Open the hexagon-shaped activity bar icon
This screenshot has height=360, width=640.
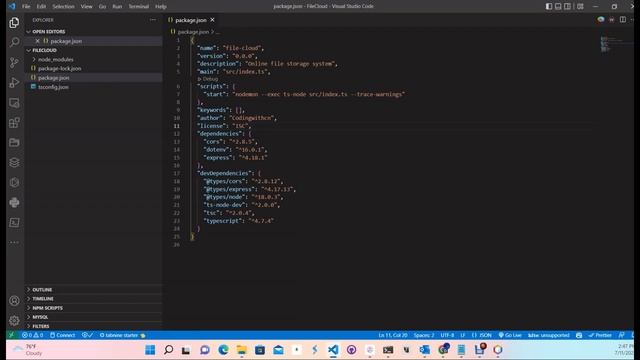click(14, 182)
